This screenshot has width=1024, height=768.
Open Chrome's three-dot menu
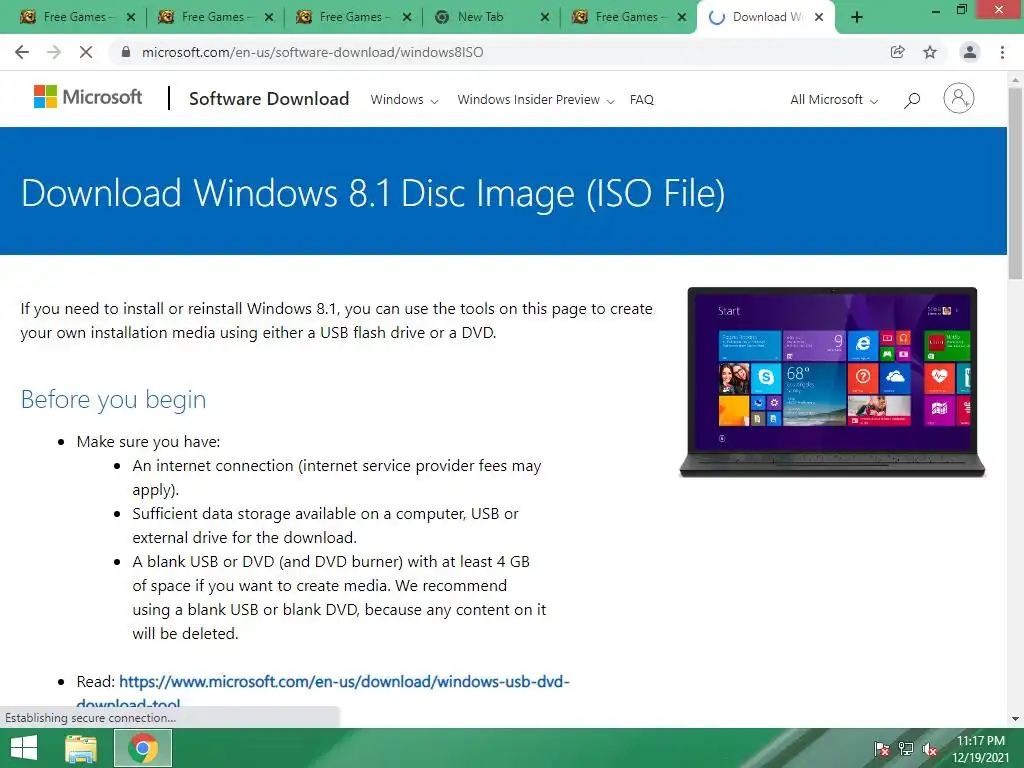[x=1002, y=52]
